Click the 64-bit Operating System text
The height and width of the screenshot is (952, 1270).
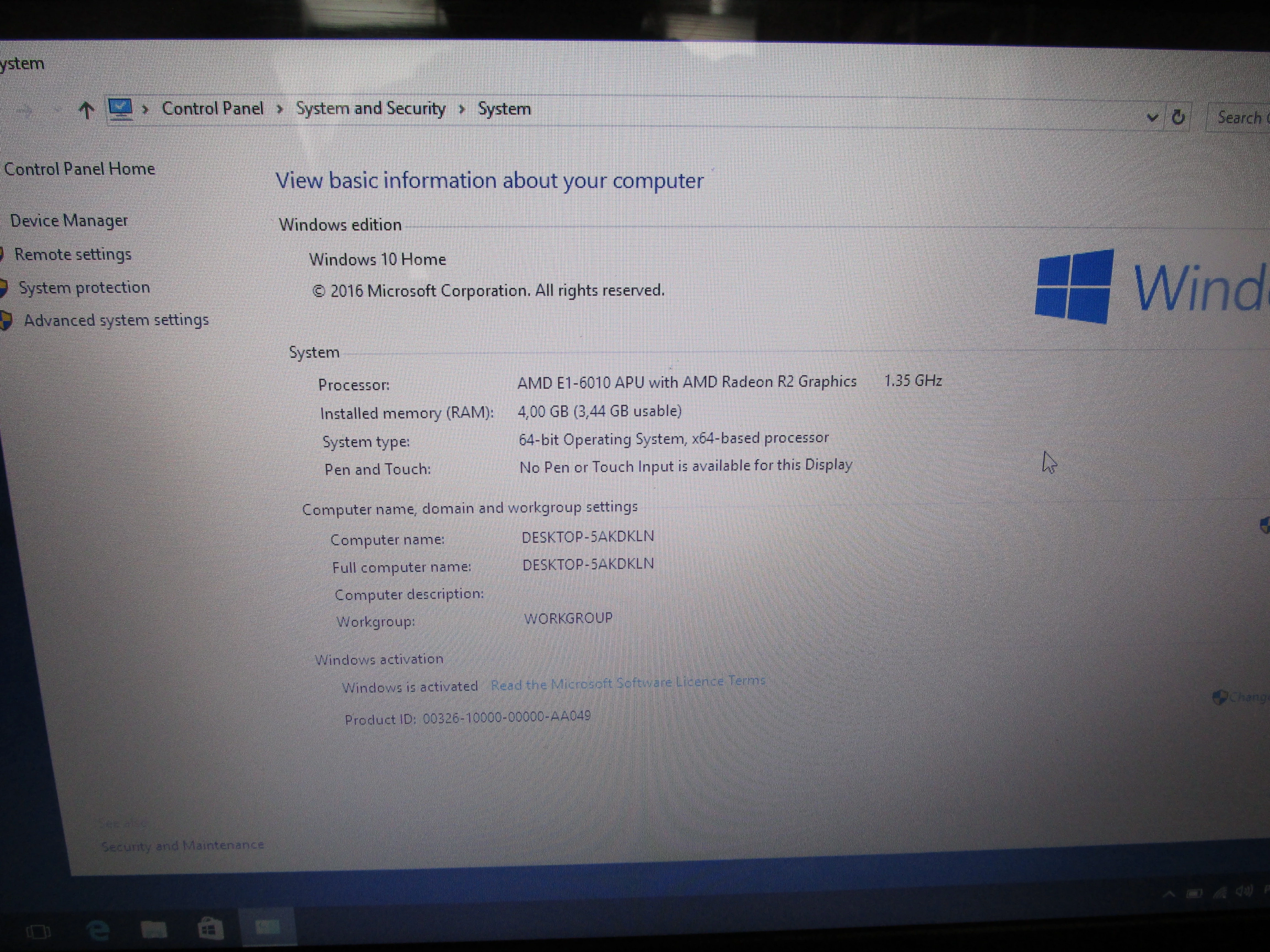point(674,439)
